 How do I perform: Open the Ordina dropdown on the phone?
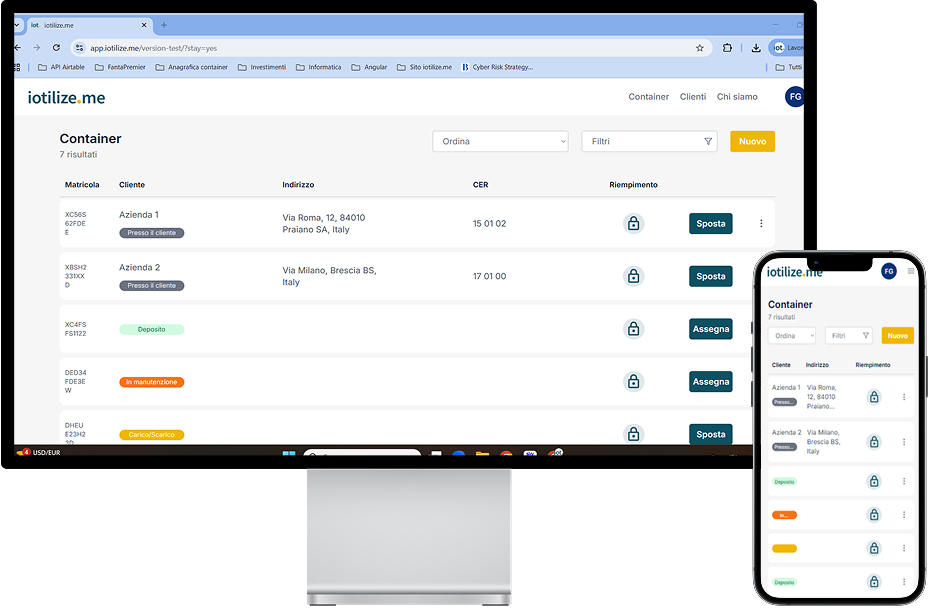click(792, 336)
